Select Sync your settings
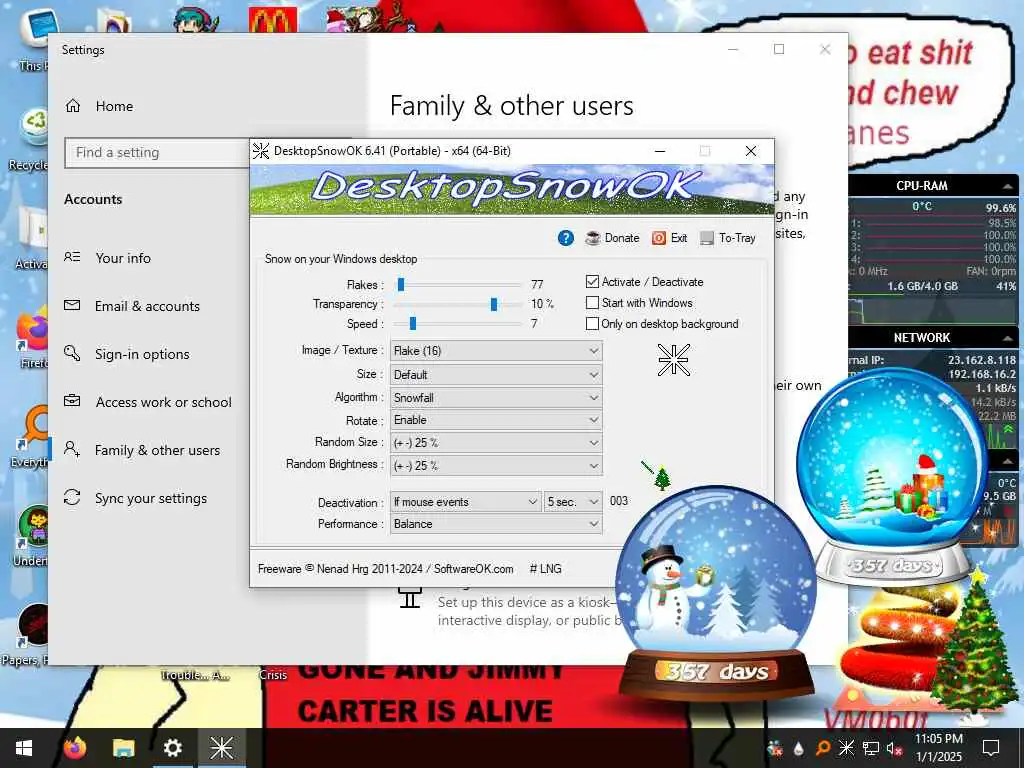 pyautogui.click(x=150, y=498)
